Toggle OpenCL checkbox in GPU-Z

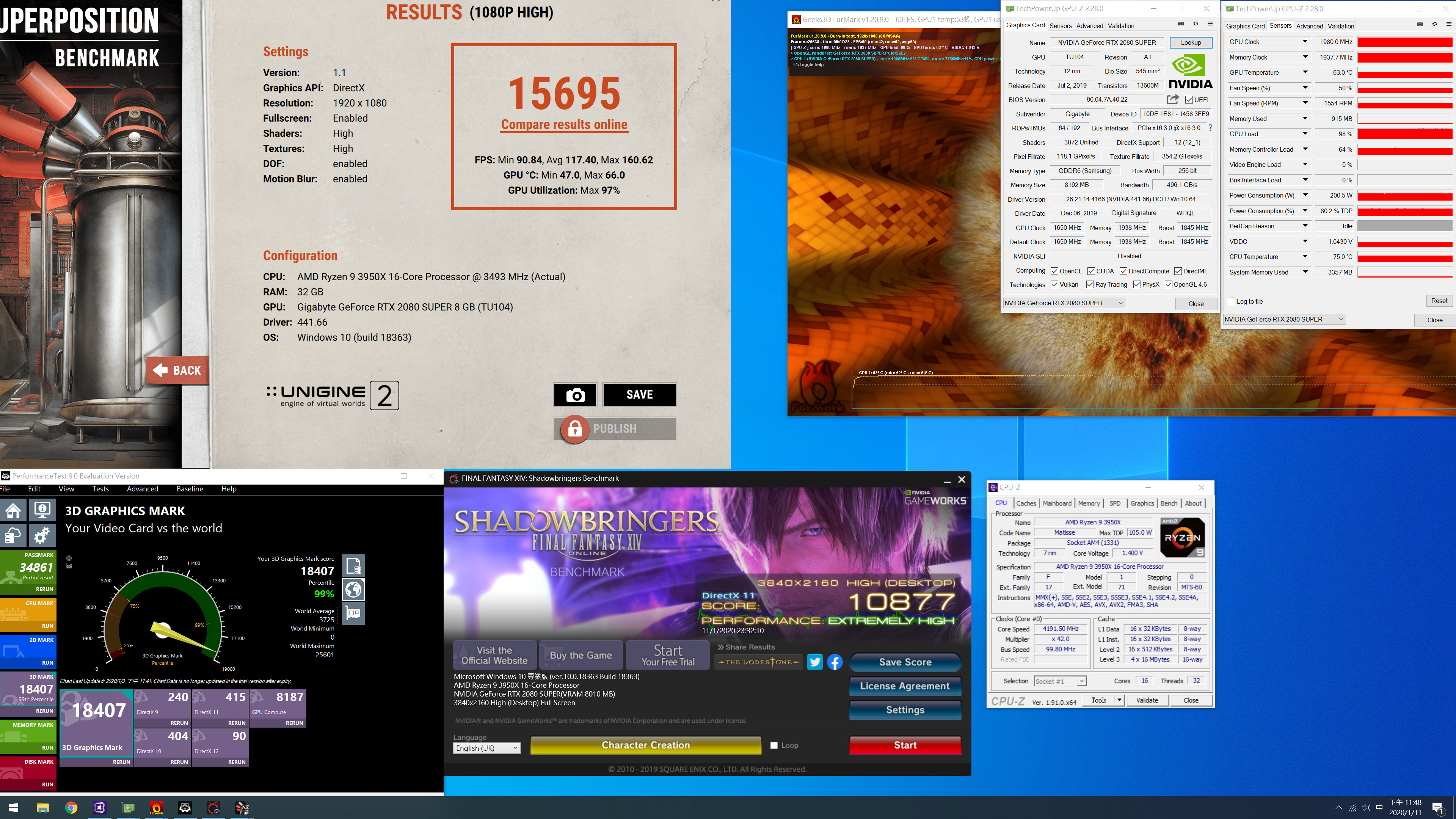(1054, 271)
